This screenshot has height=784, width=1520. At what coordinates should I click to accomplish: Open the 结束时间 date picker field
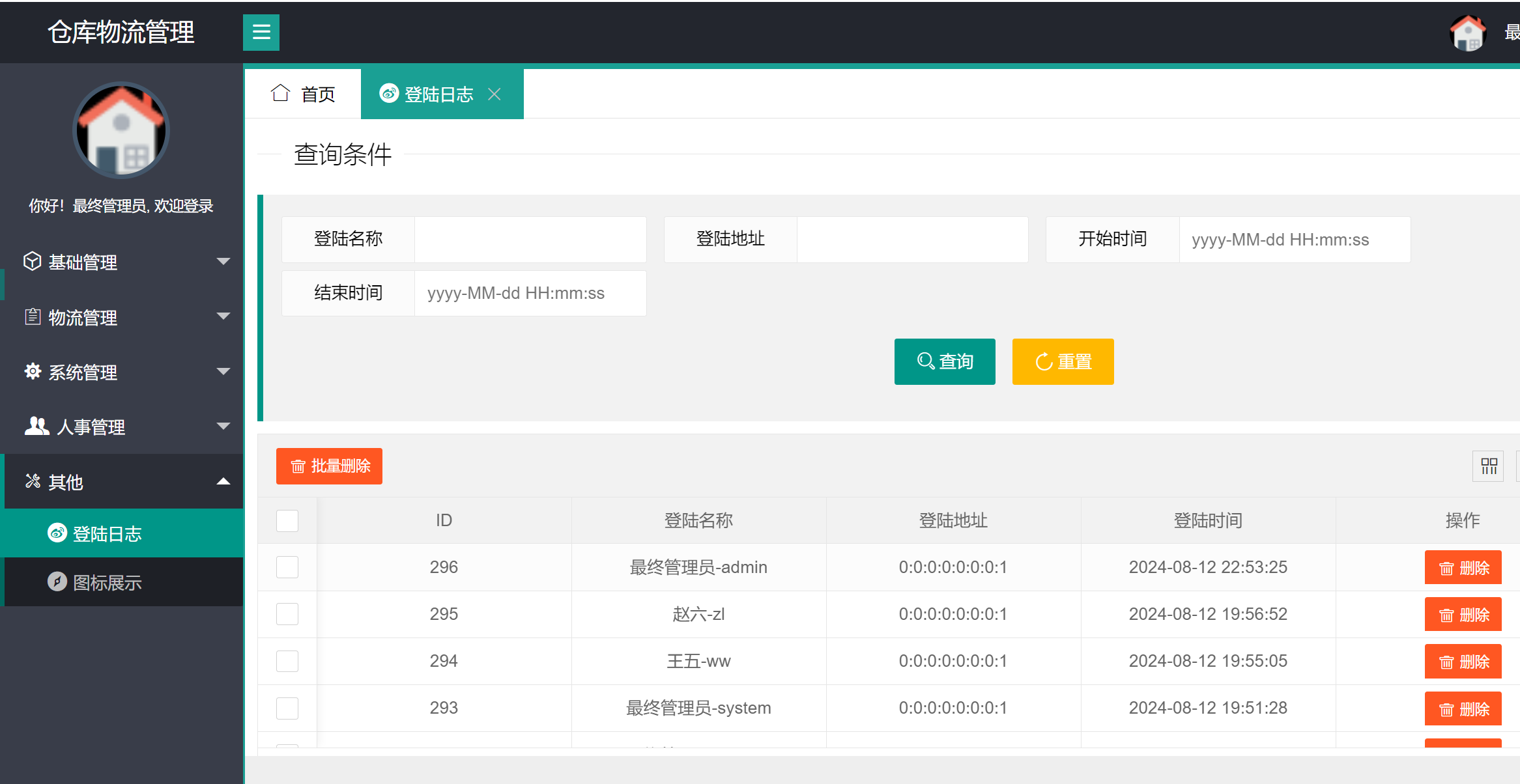530,293
